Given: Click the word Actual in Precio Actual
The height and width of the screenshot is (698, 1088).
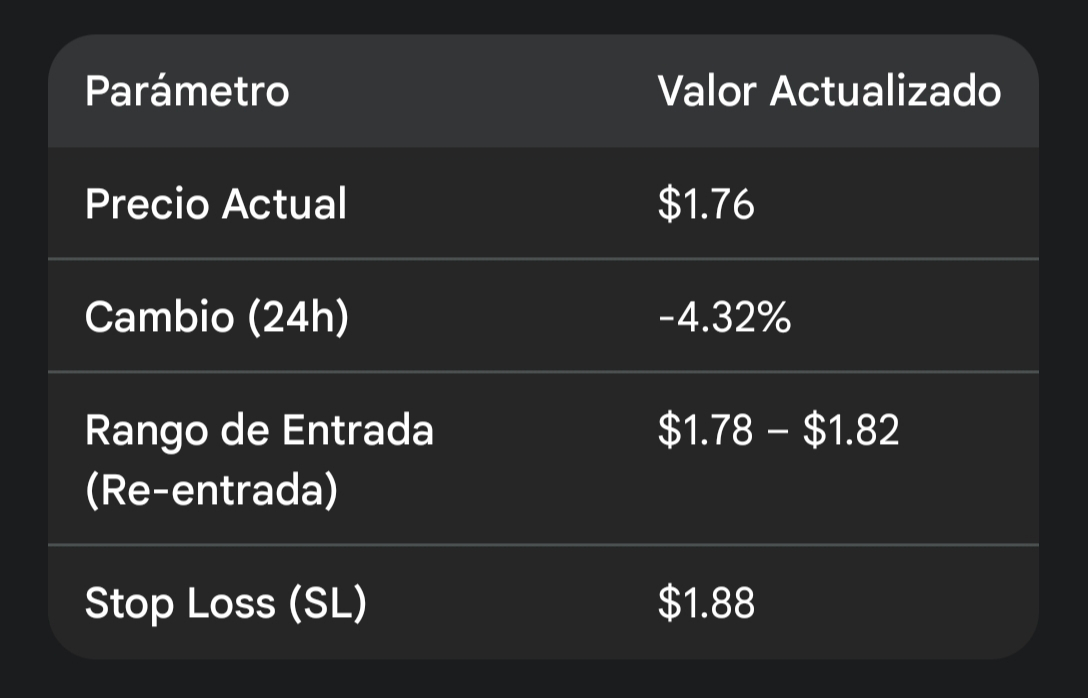Looking at the screenshot, I should click(x=284, y=204).
